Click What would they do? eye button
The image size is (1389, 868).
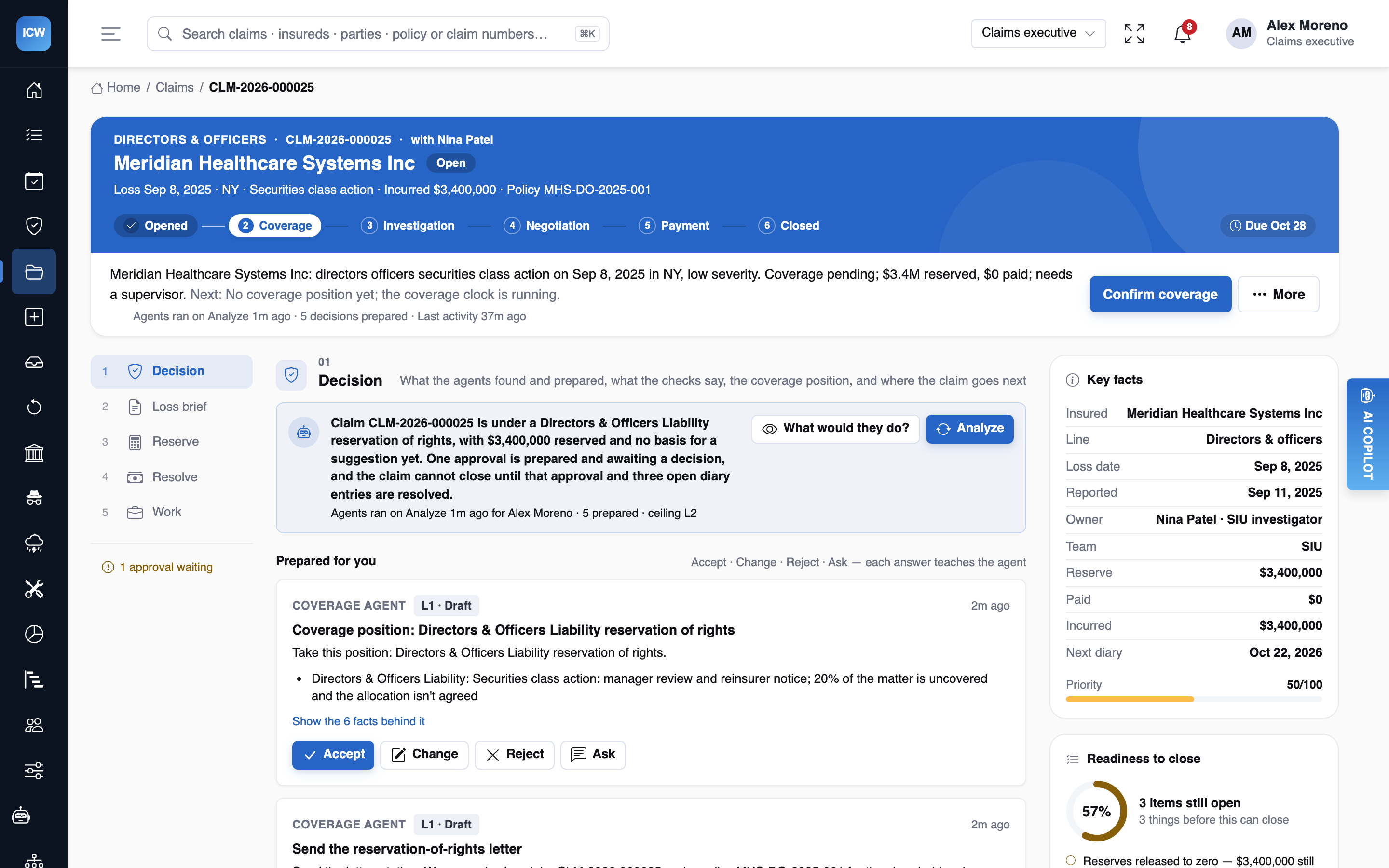tap(835, 428)
